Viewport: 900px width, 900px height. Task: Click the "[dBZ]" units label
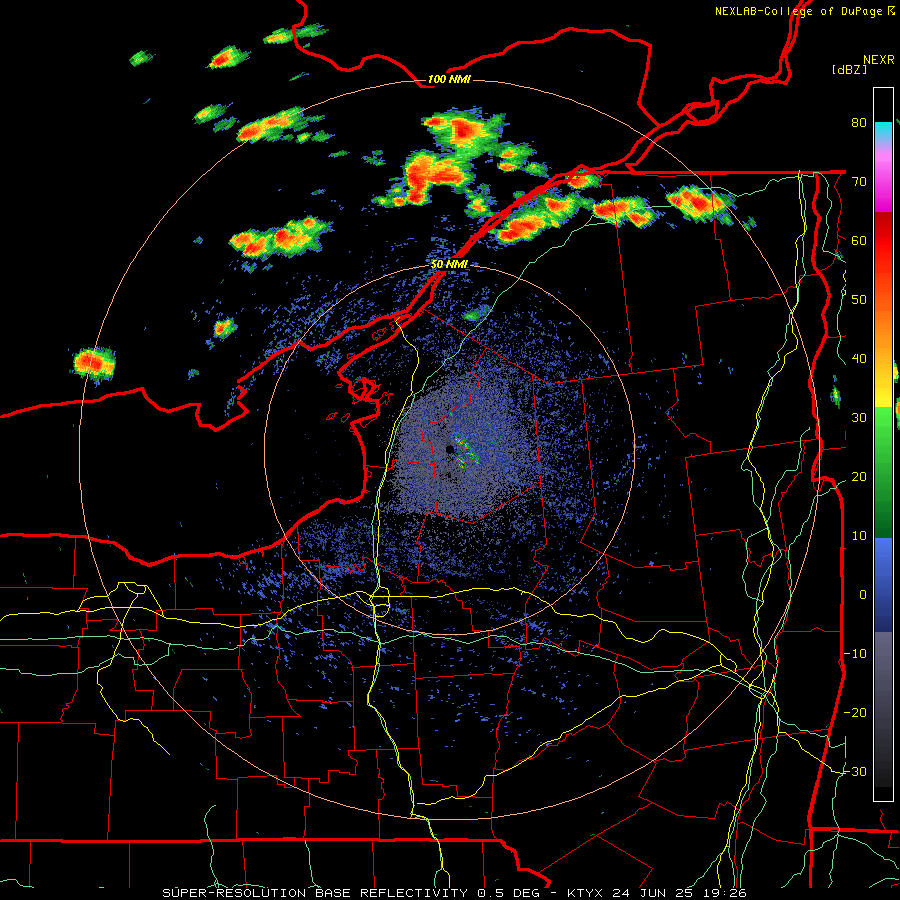(849, 70)
